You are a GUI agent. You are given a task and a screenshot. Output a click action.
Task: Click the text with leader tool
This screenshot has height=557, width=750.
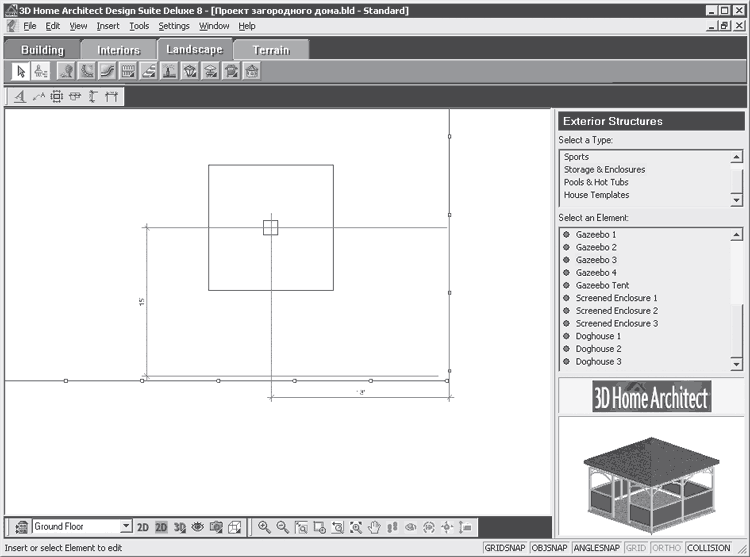click(x=39, y=97)
